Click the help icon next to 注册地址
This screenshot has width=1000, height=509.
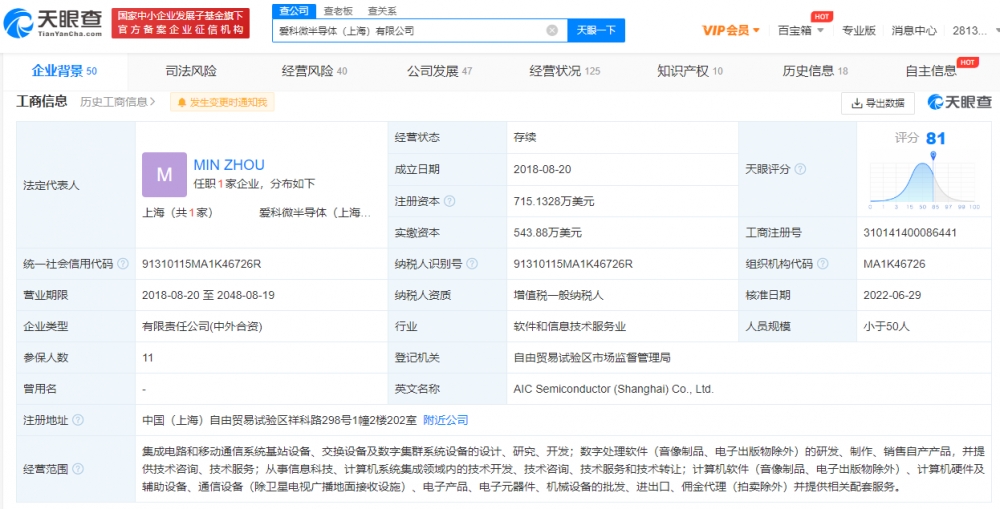click(78, 420)
